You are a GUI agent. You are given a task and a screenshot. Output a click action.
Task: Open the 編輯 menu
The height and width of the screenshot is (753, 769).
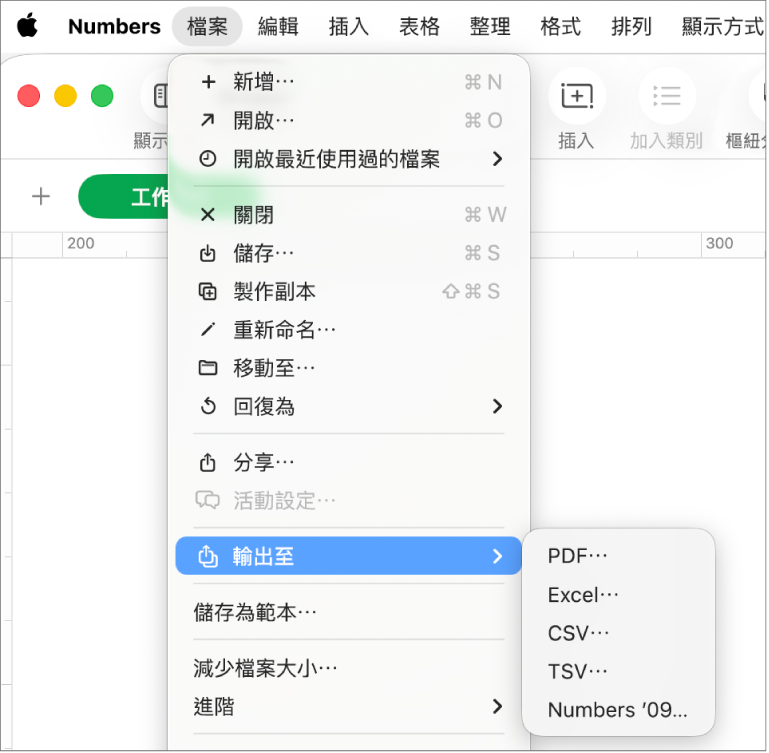(x=278, y=26)
